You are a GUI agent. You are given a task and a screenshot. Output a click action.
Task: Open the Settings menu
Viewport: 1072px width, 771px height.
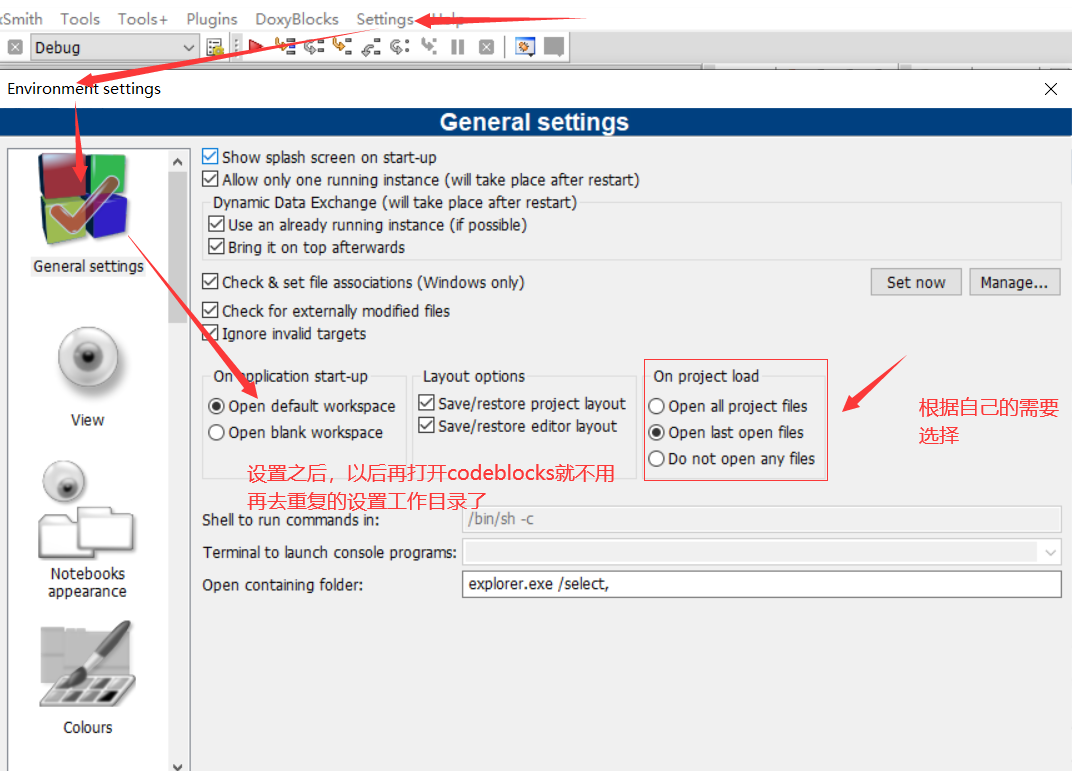(385, 19)
